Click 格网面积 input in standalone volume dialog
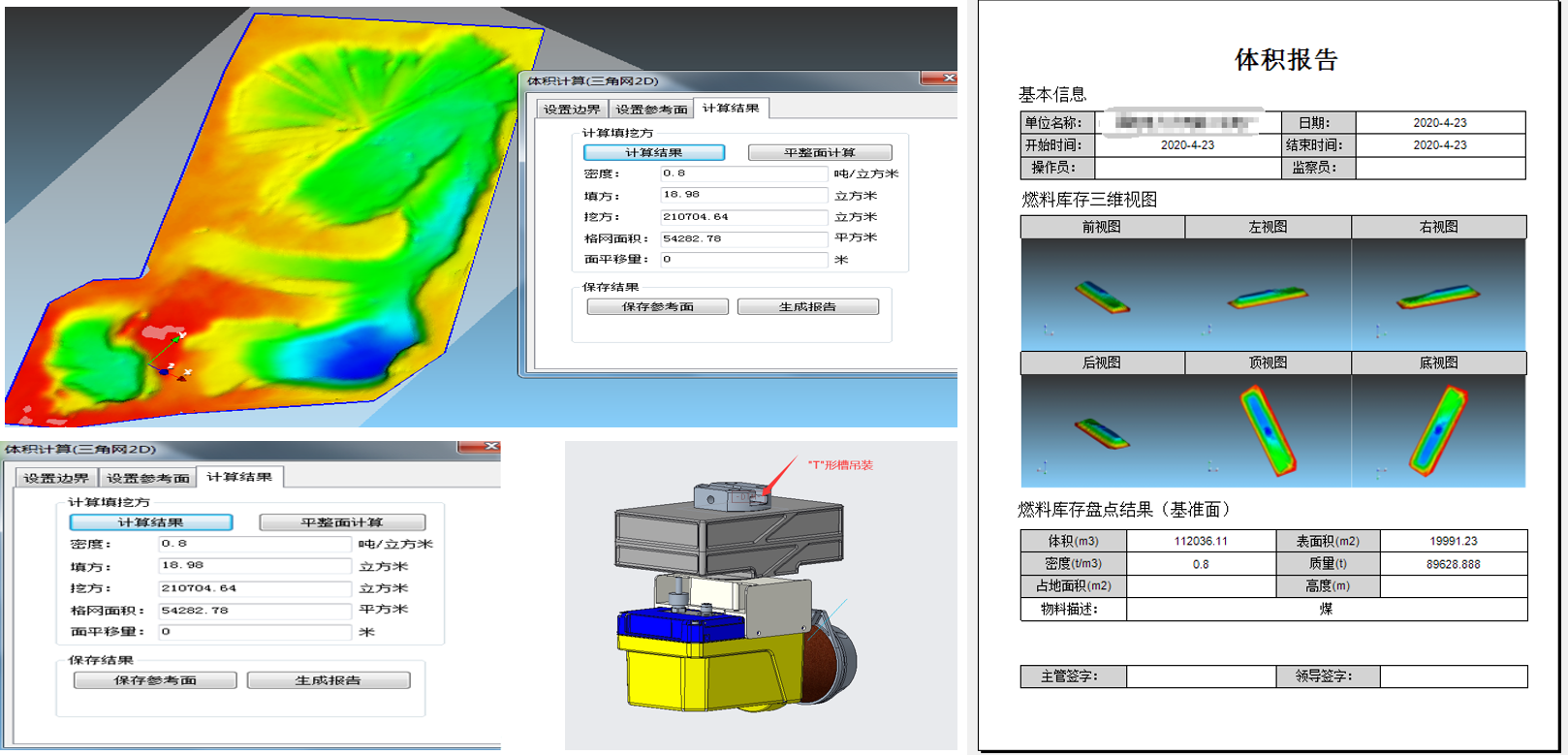 (255, 611)
